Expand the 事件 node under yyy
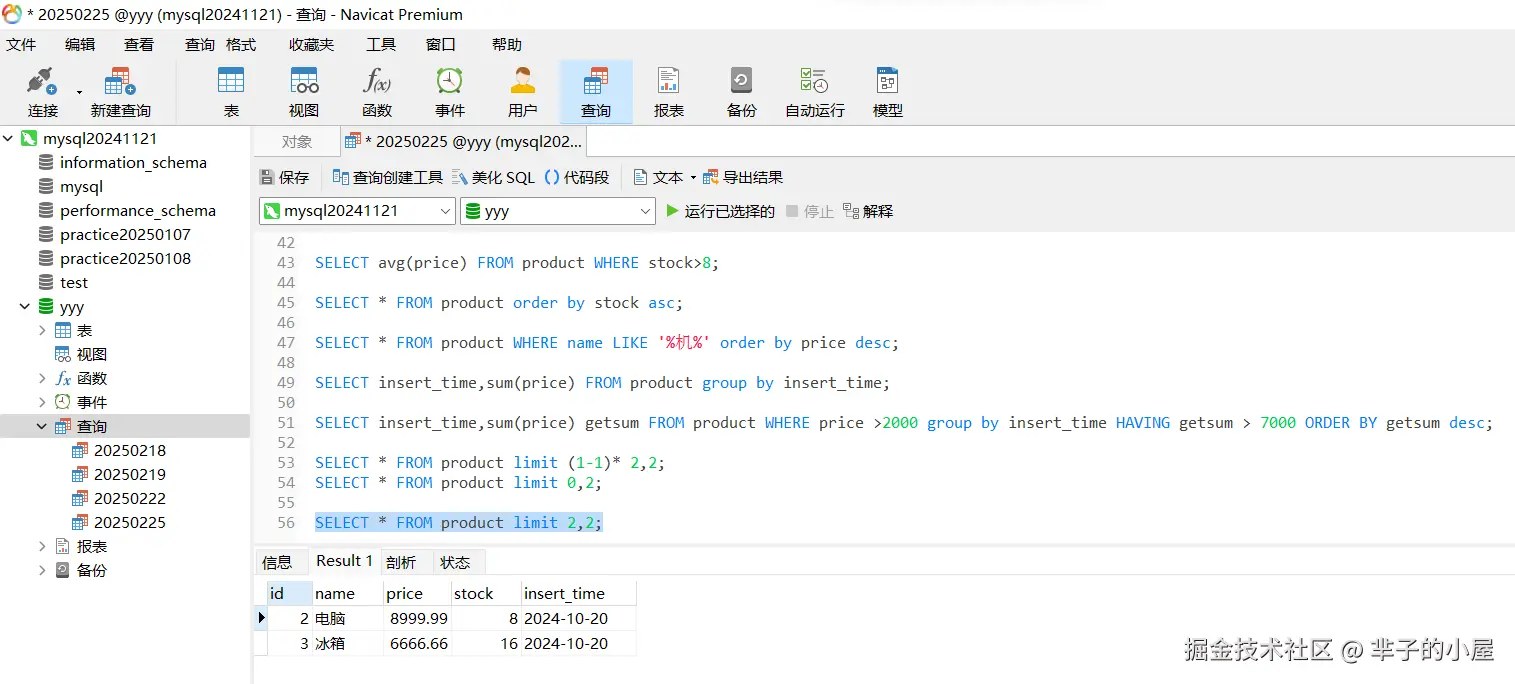The height and width of the screenshot is (684, 1515). coord(42,402)
